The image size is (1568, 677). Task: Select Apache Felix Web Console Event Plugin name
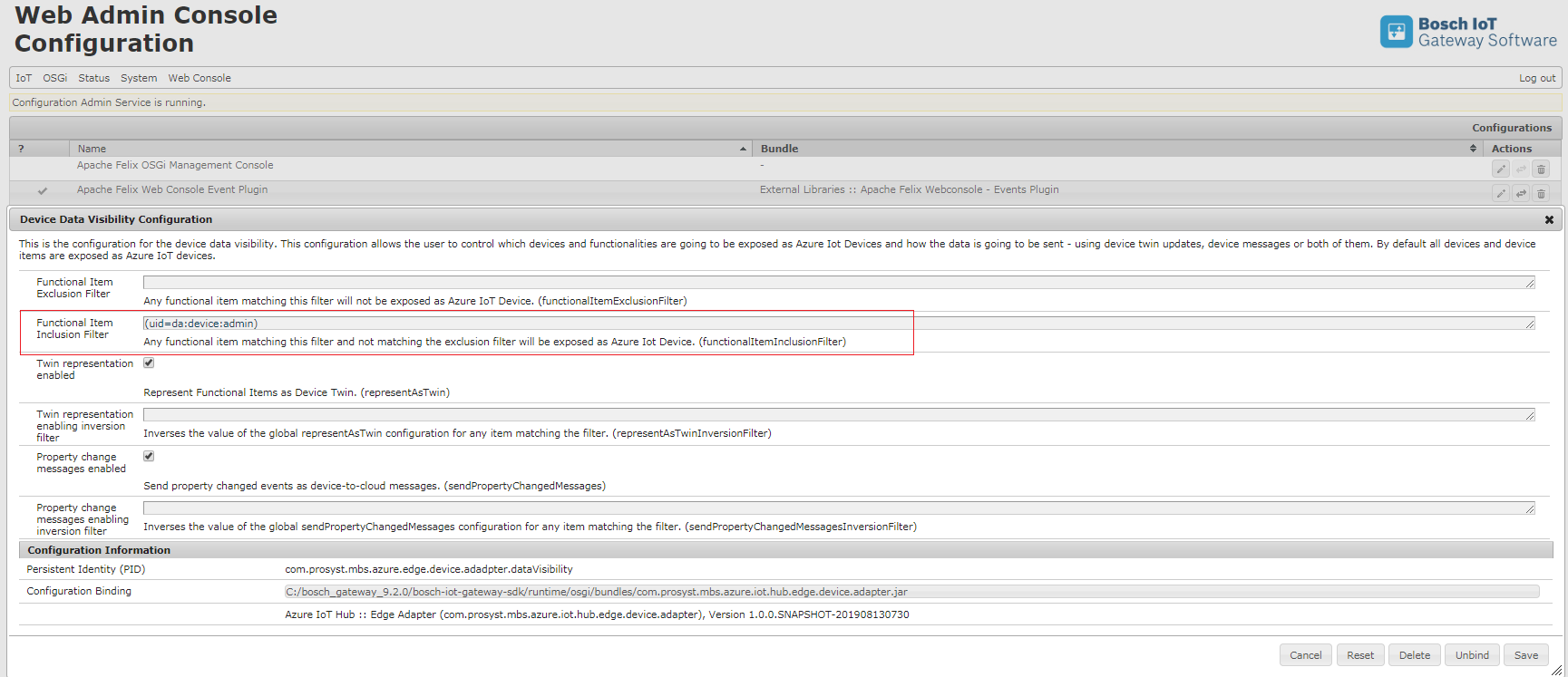click(172, 189)
